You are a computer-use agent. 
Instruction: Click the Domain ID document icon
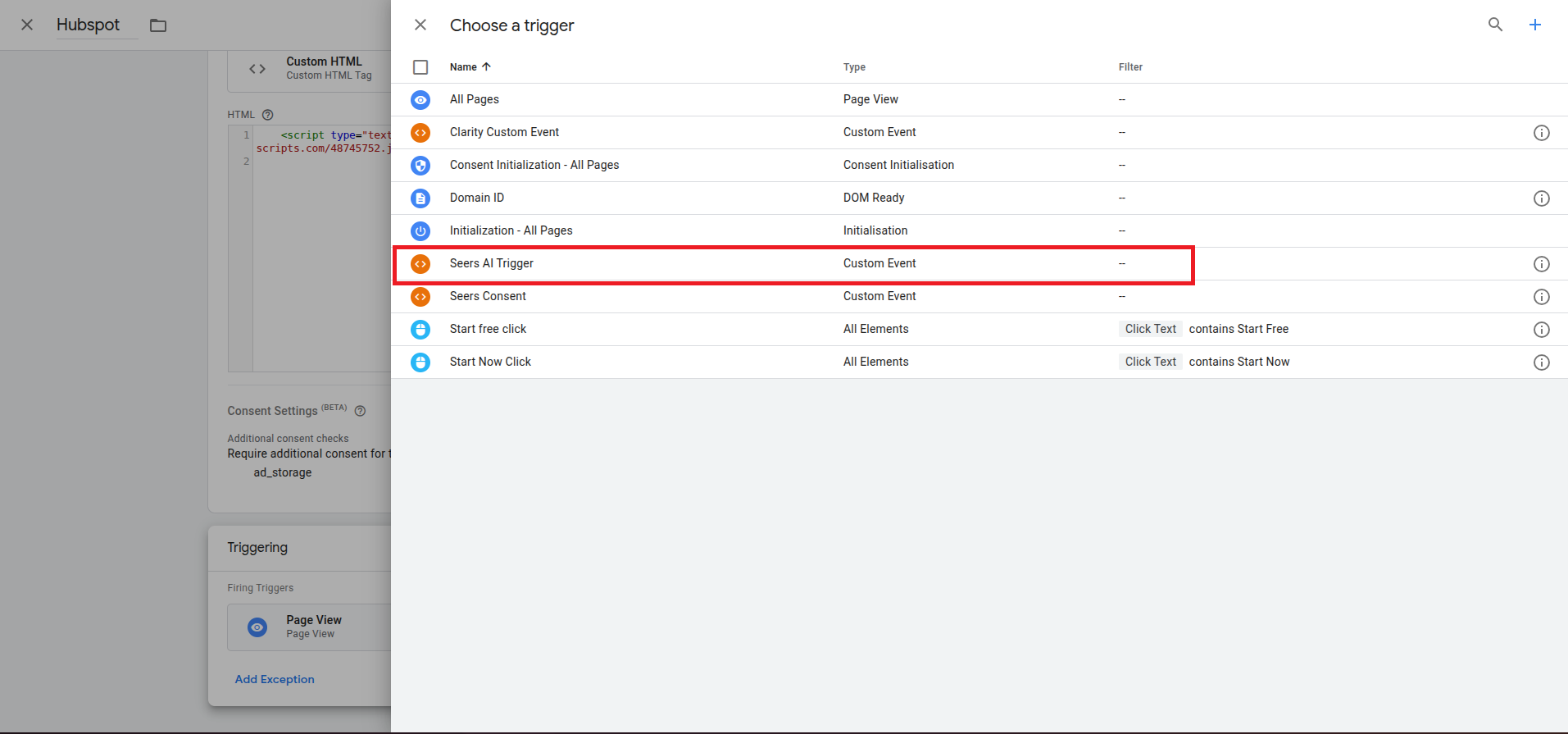(x=420, y=198)
